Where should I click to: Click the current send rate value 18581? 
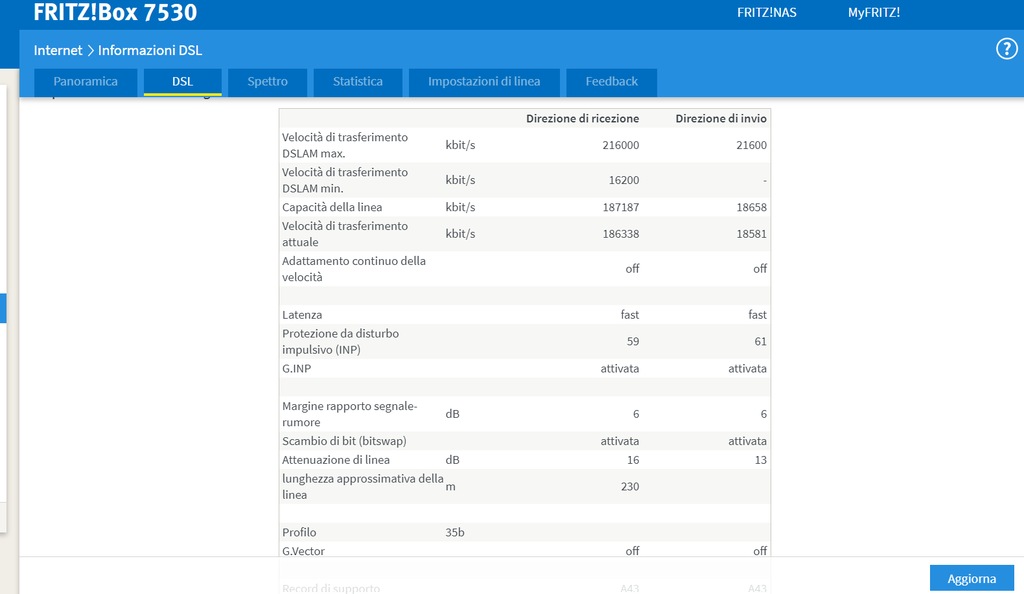751,234
